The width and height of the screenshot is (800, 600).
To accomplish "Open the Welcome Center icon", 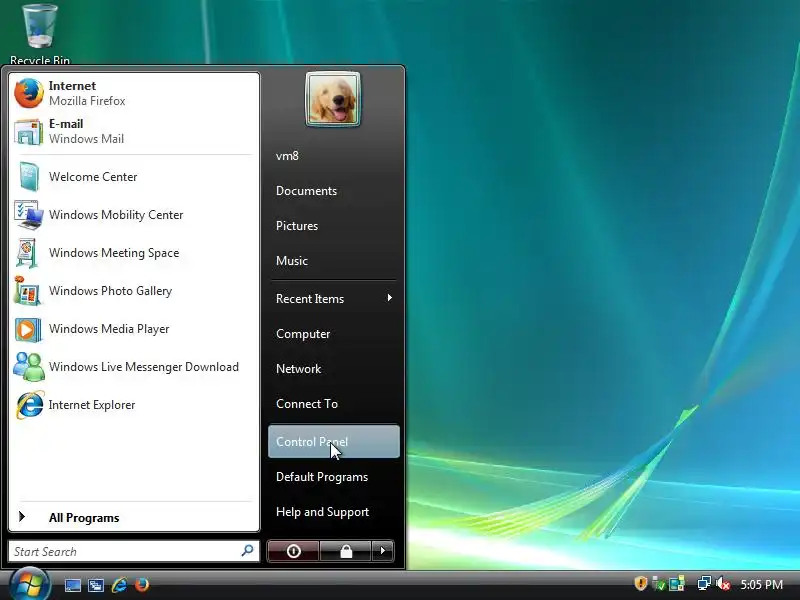I will [29, 177].
